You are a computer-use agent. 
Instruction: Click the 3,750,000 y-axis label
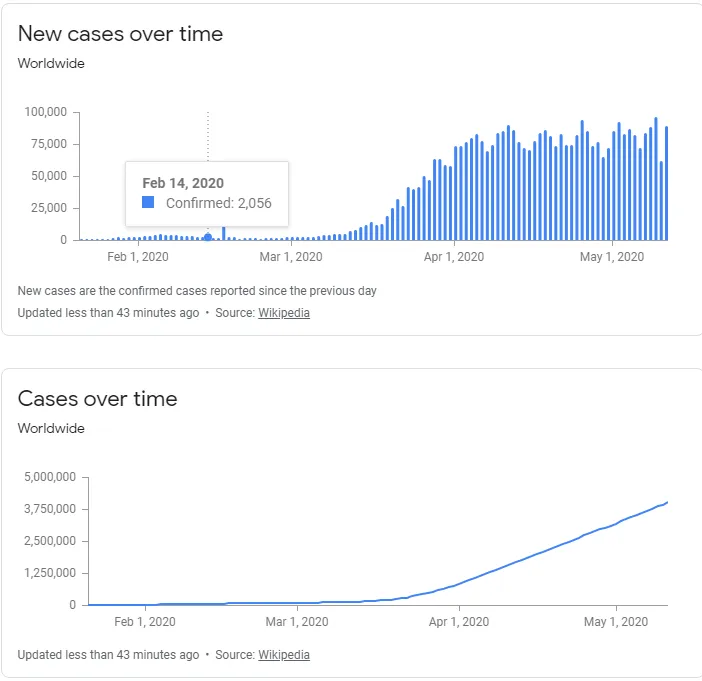[x=50, y=509]
